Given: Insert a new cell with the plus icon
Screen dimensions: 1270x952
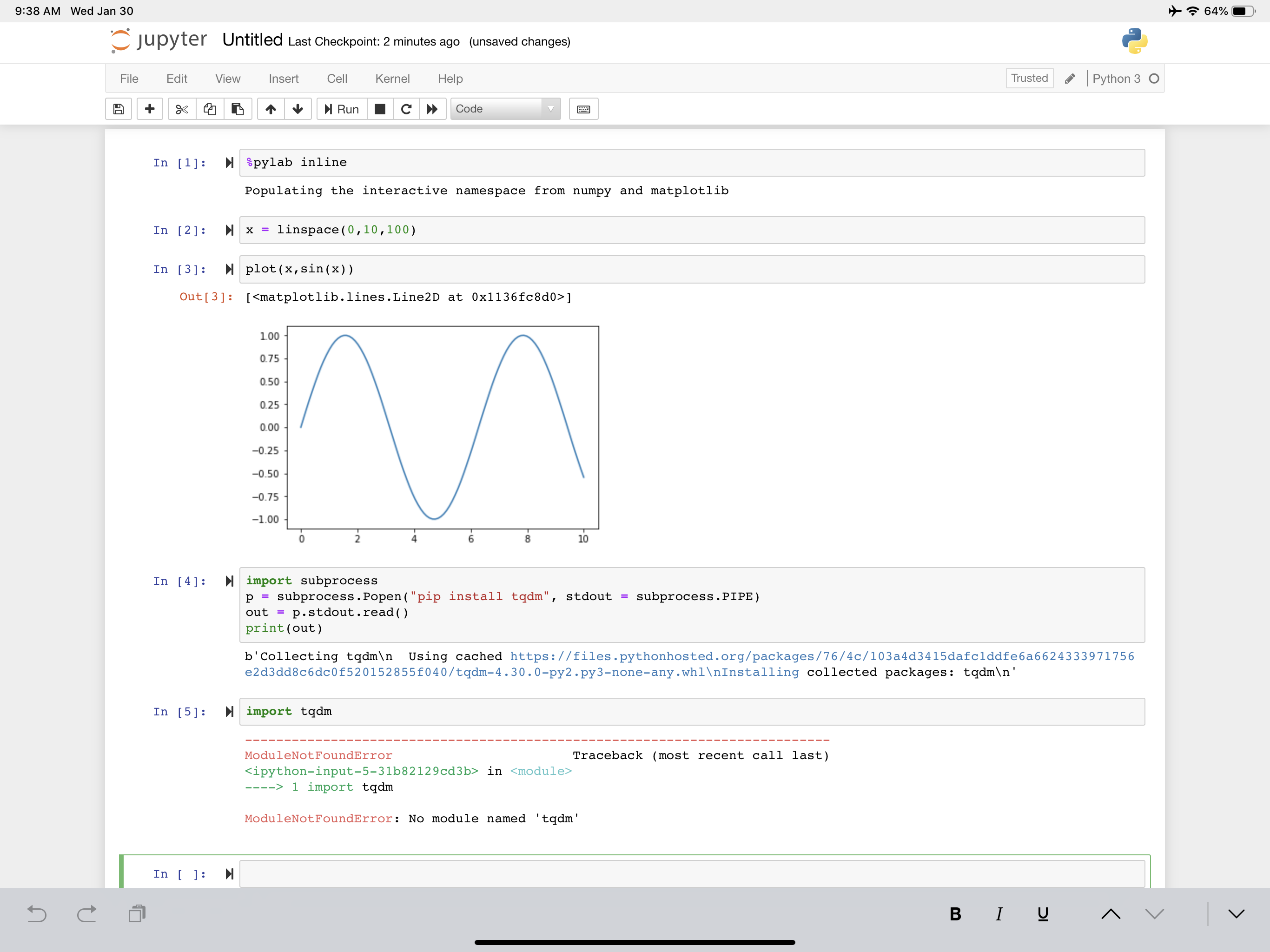Looking at the screenshot, I should (149, 109).
